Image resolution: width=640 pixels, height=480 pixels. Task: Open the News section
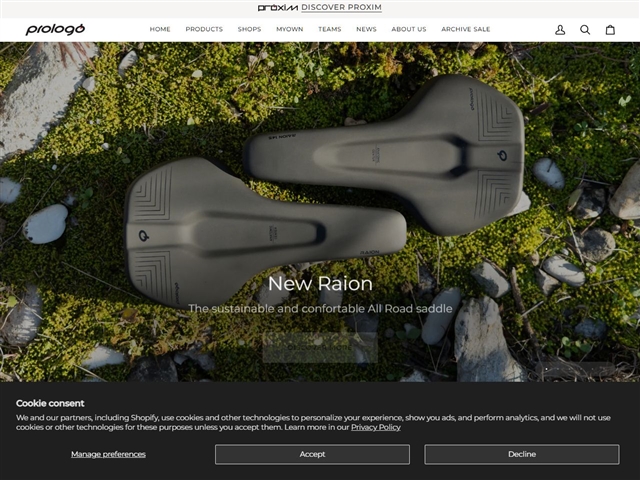pos(366,30)
